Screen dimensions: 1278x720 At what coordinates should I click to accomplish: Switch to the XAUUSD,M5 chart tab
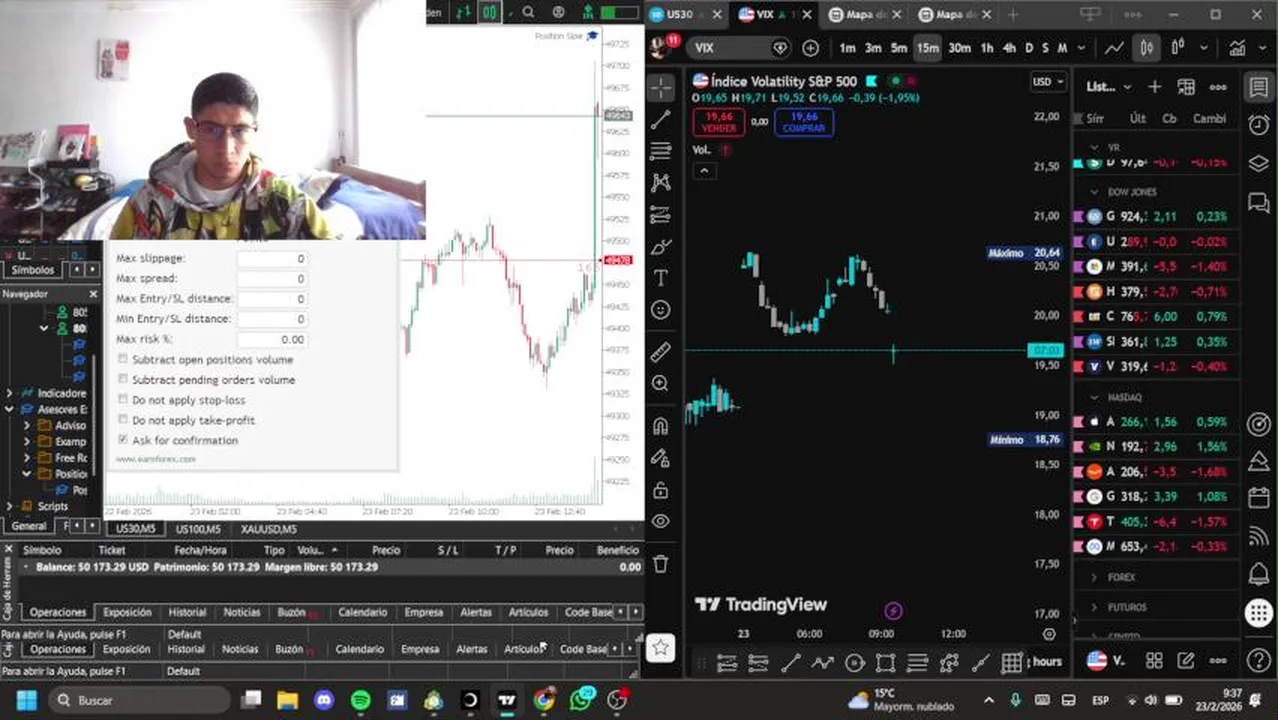tap(268, 529)
